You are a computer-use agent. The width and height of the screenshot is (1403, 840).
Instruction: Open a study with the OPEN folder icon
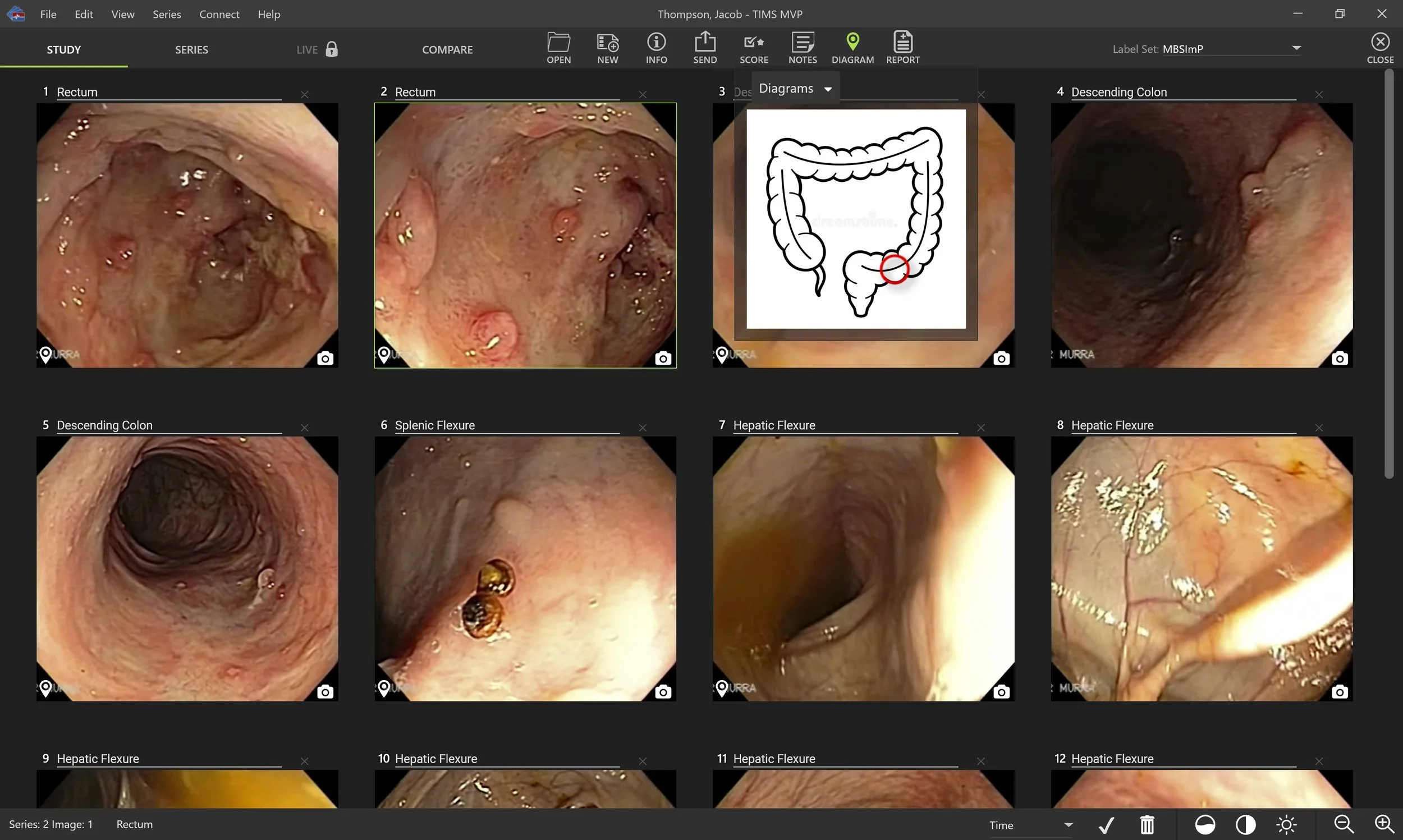(x=558, y=48)
